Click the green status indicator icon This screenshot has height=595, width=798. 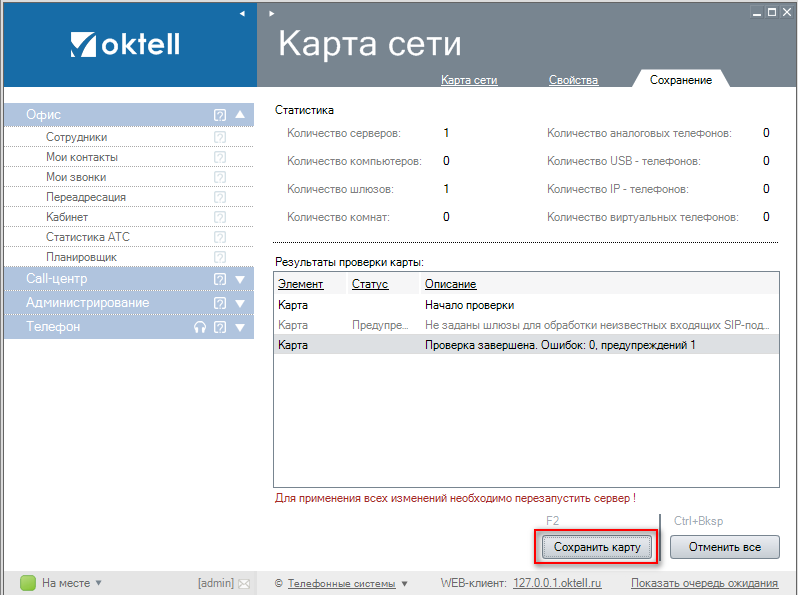click(x=28, y=583)
